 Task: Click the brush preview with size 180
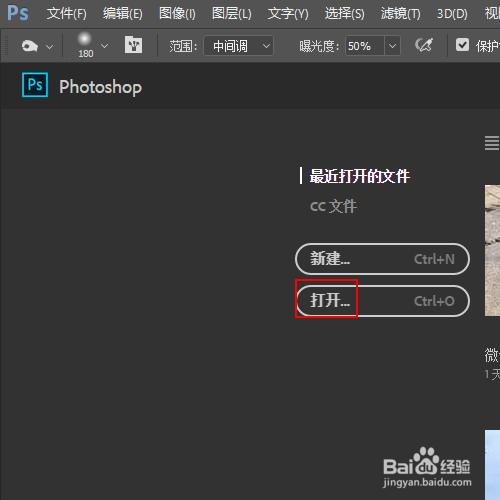coord(85,45)
